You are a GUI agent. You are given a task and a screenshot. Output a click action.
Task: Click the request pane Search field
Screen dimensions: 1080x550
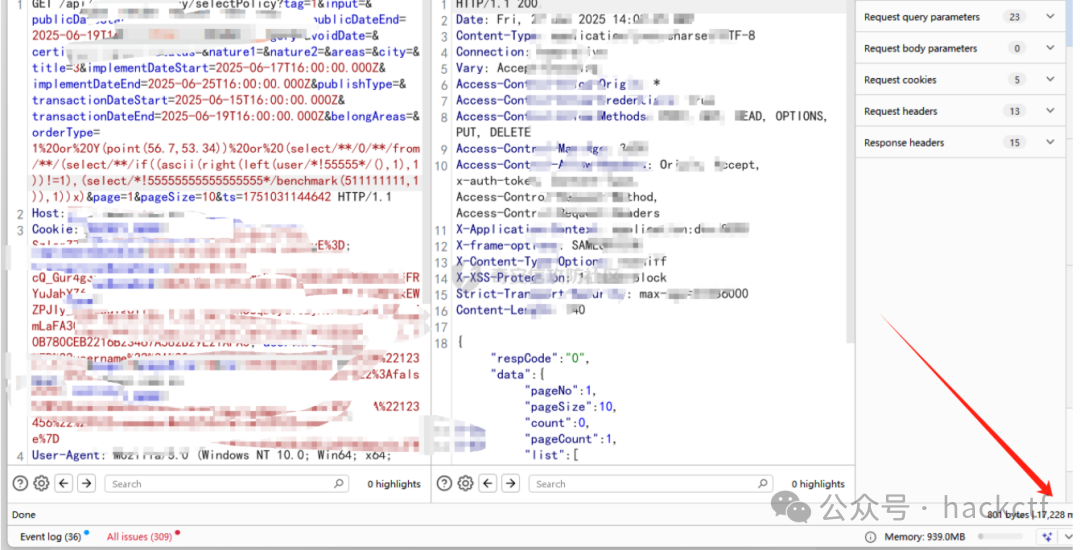[x=227, y=484]
